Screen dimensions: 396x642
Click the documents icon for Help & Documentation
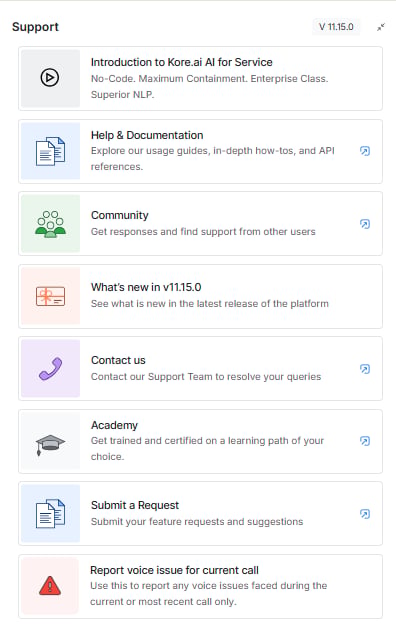pos(50,151)
